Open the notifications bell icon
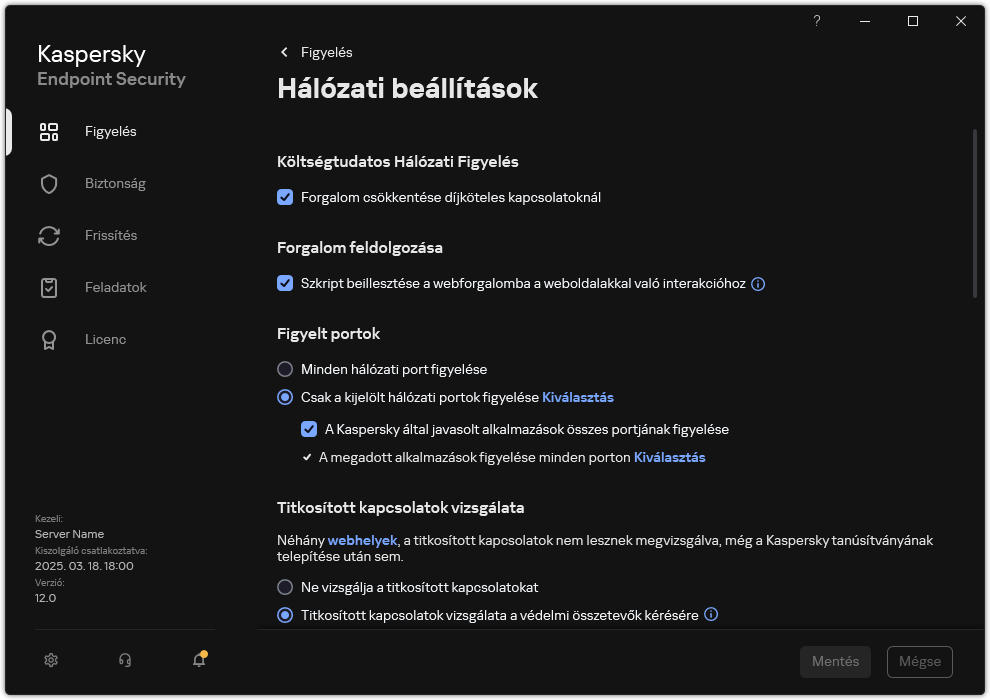 (x=198, y=662)
